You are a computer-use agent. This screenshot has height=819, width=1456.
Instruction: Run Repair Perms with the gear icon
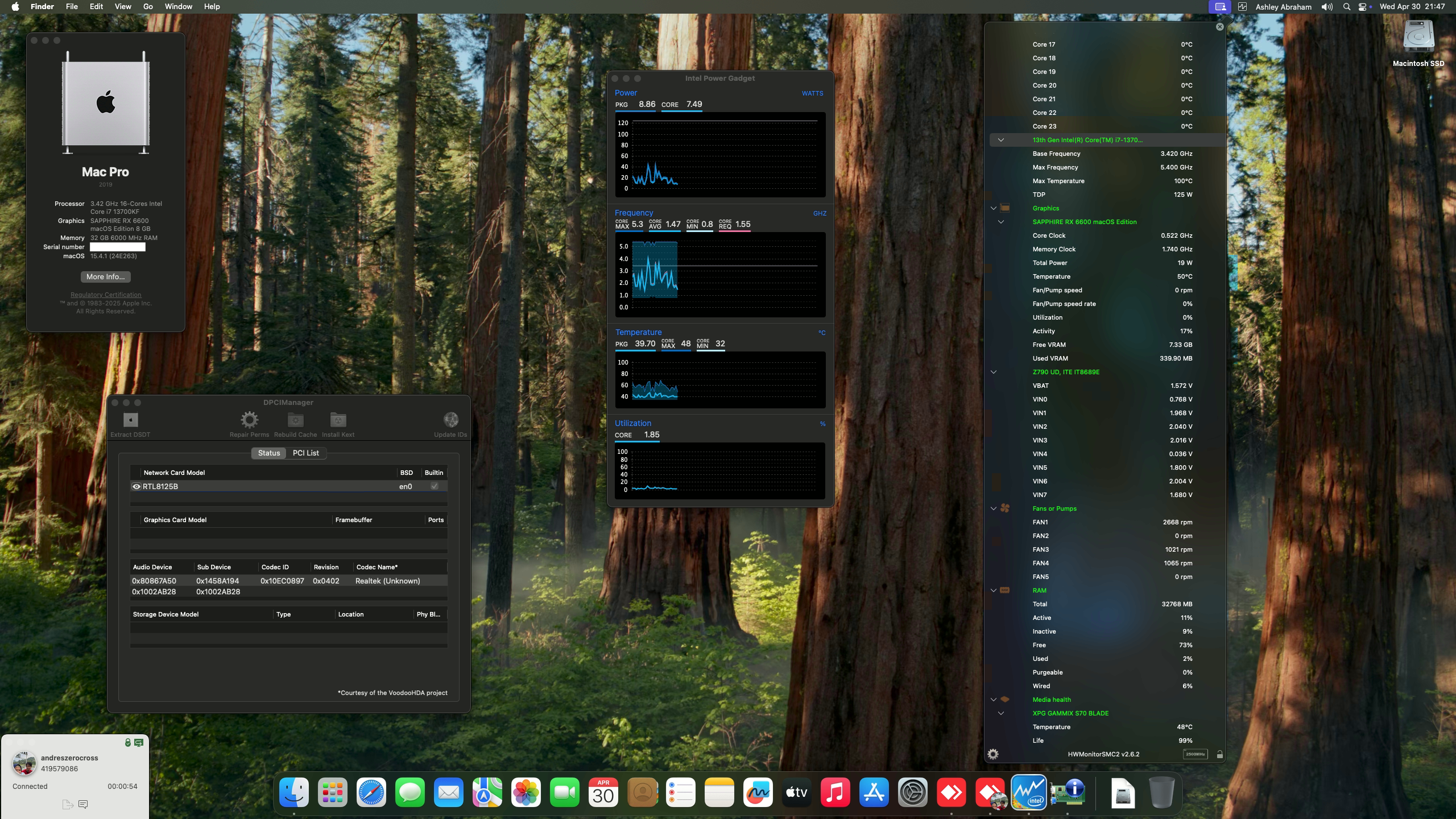pyautogui.click(x=249, y=420)
